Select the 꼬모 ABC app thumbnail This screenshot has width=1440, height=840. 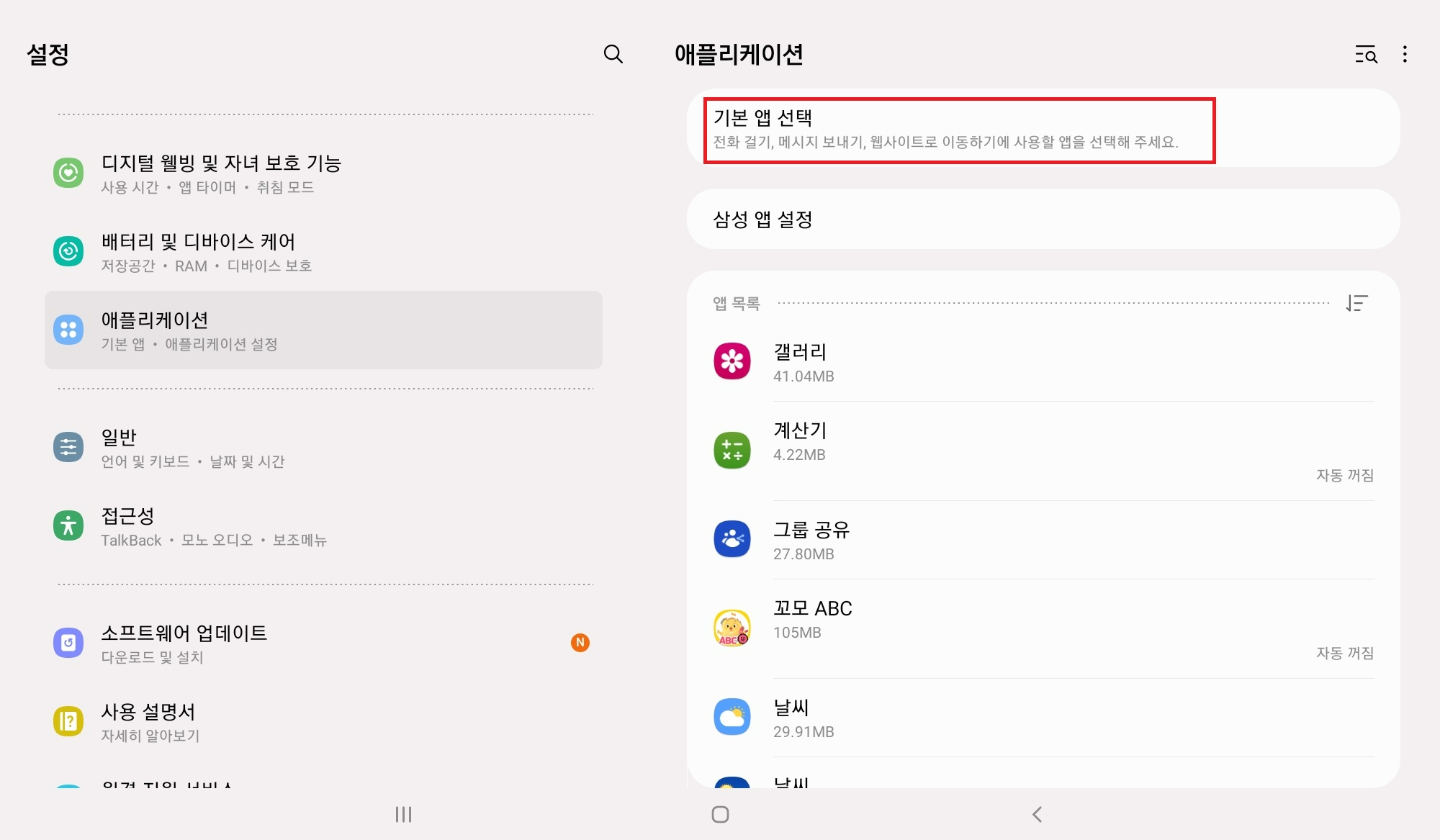point(732,628)
